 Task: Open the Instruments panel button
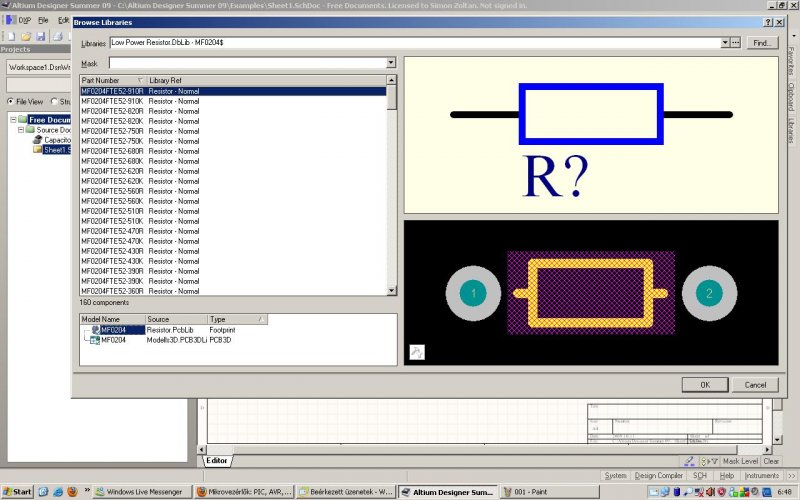(762, 476)
